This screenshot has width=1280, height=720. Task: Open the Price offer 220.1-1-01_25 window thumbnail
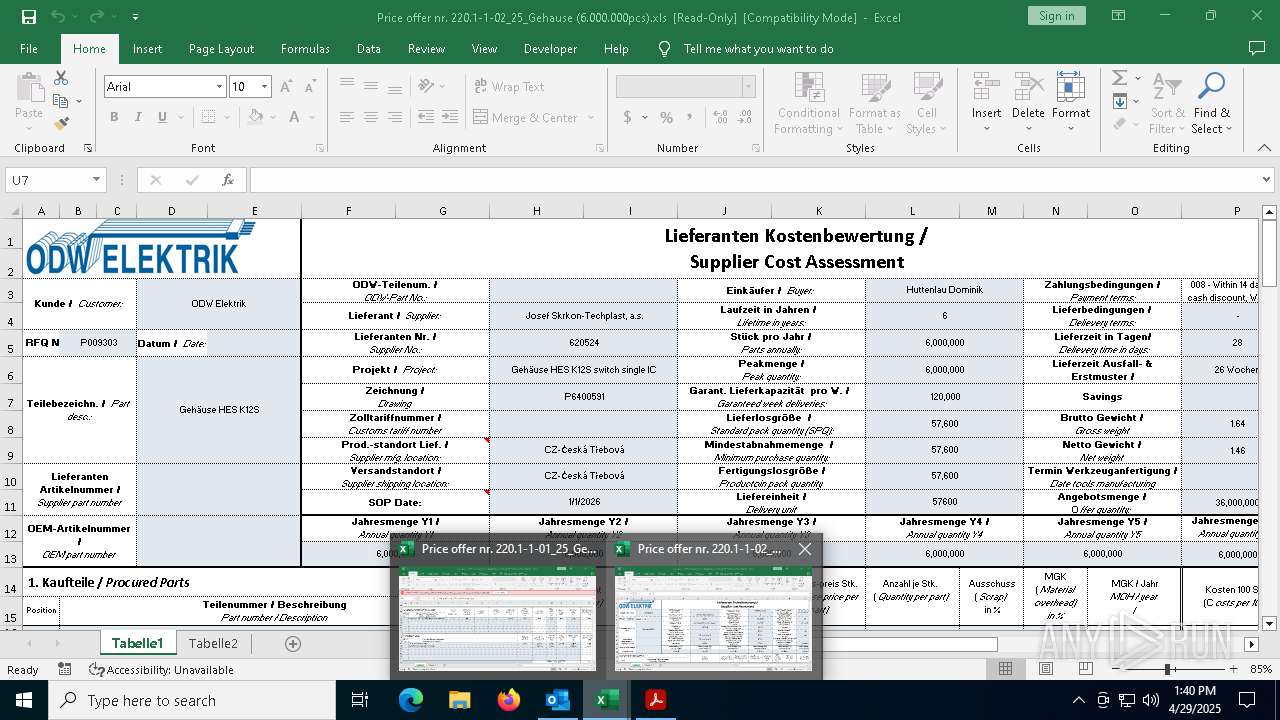point(498,608)
